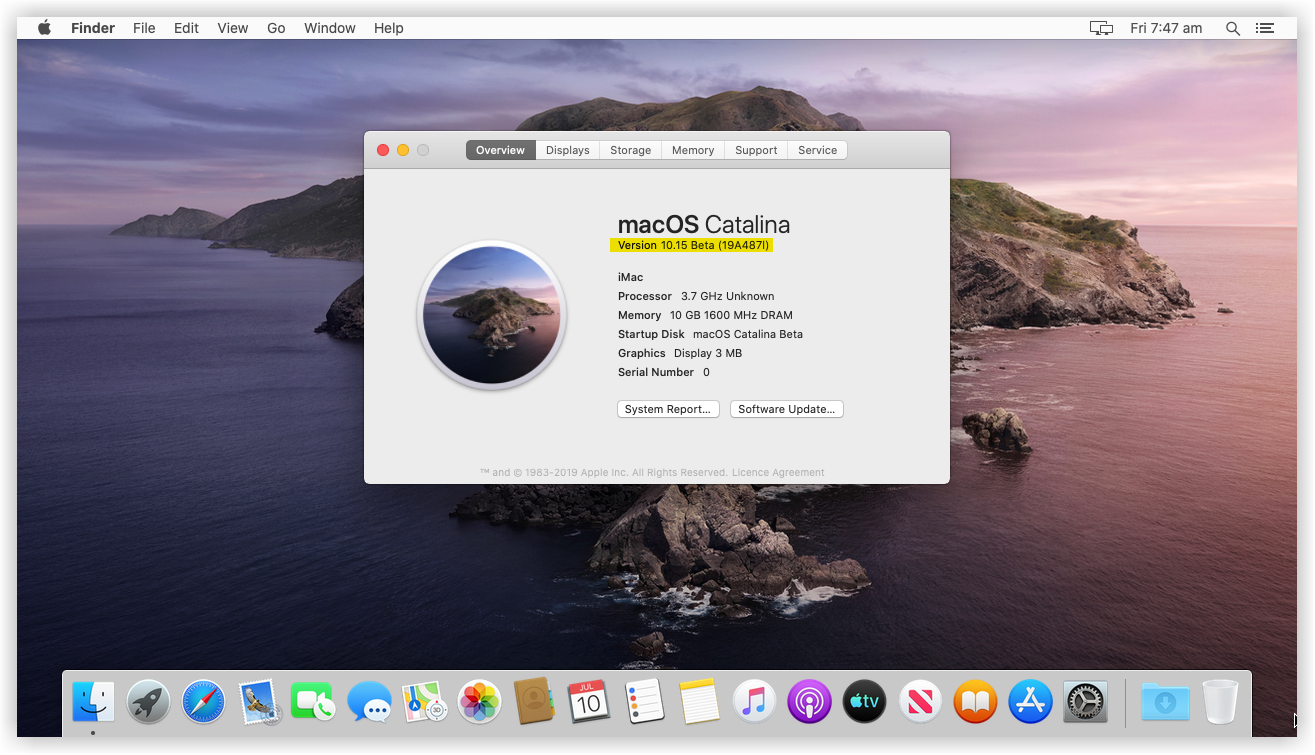Switch to the Displays tab

tap(568, 150)
